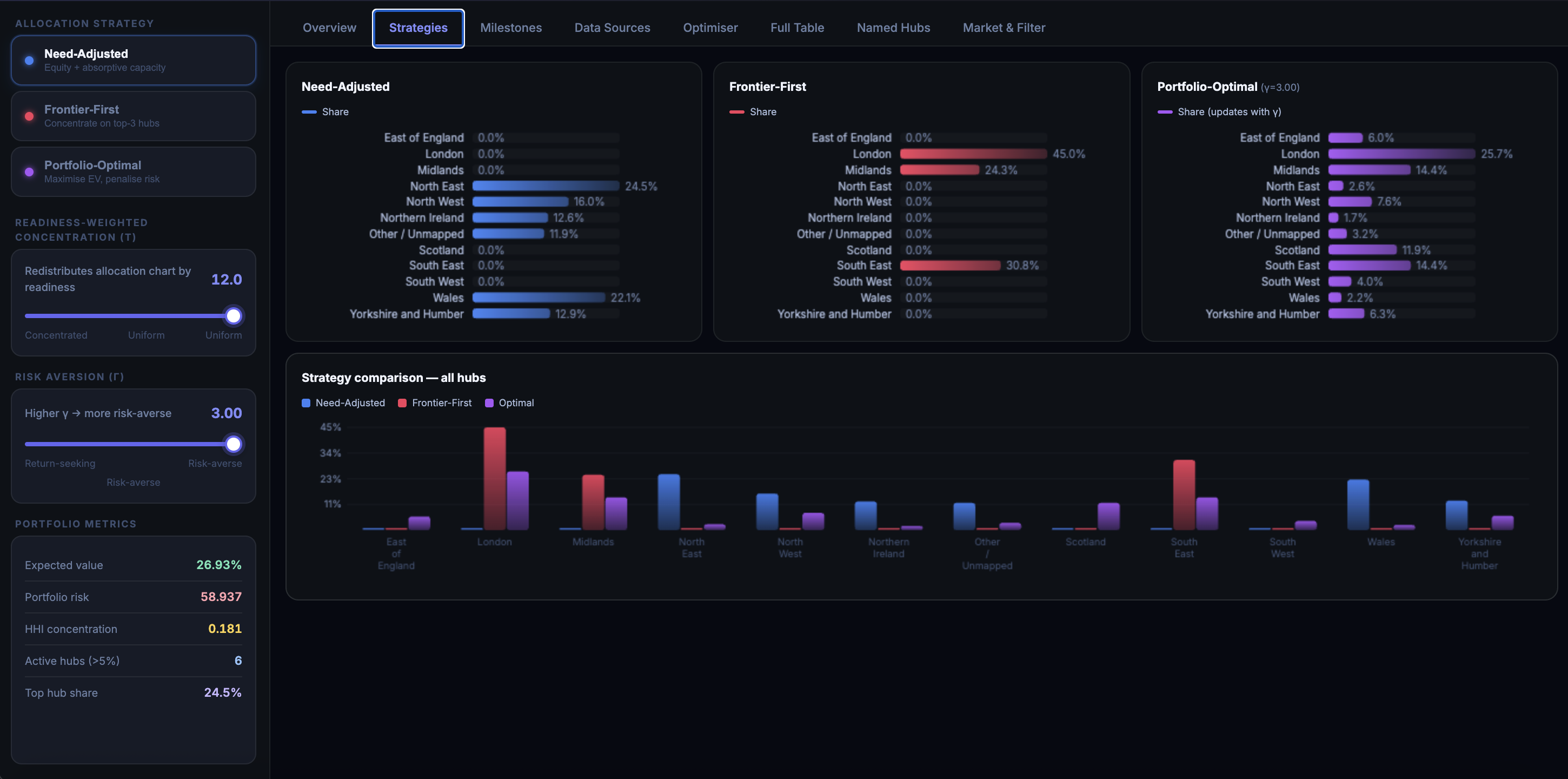Open the Named Hubs tab

[x=893, y=28]
